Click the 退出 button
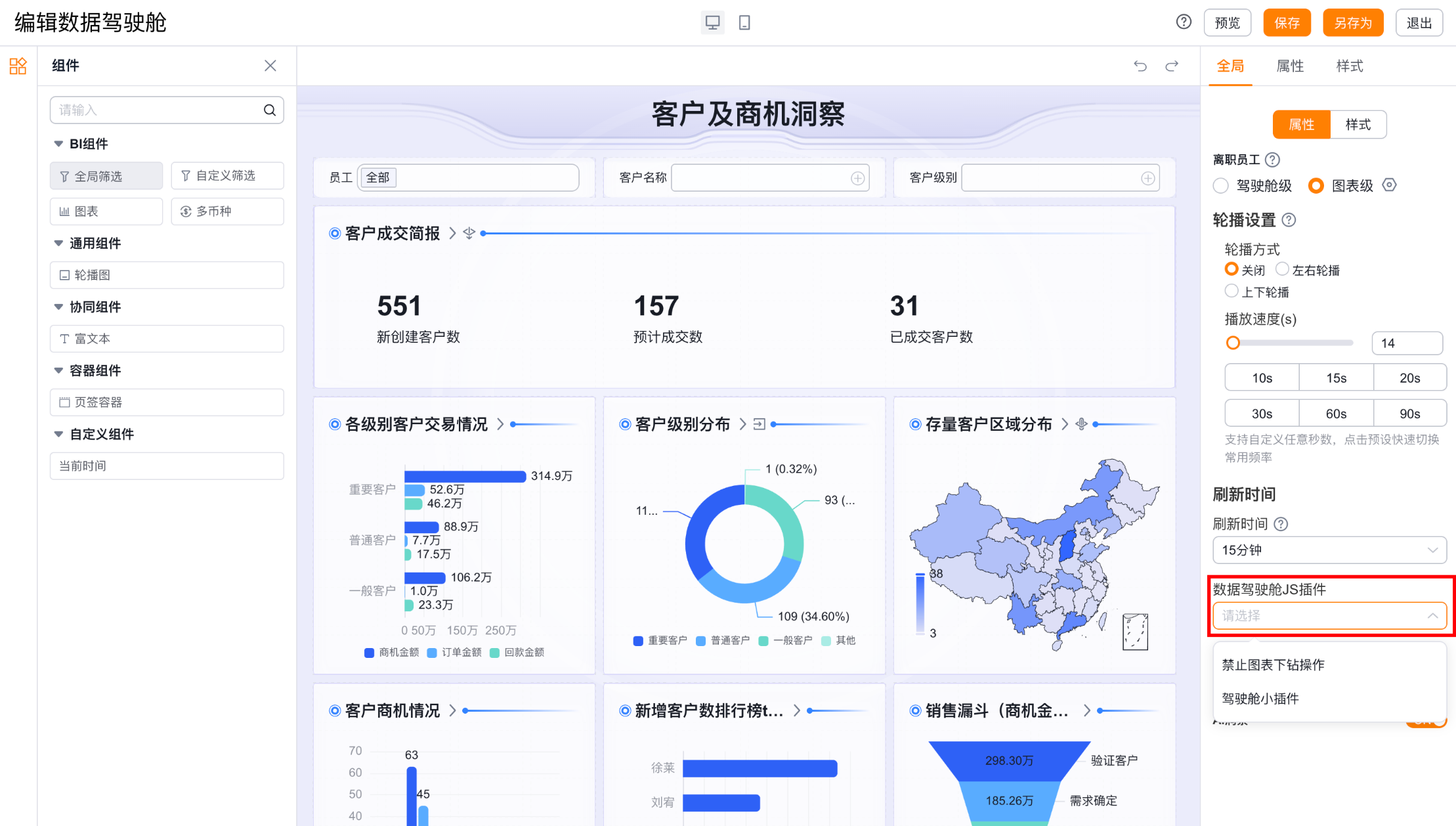This screenshot has width=1456, height=826. (x=1419, y=23)
